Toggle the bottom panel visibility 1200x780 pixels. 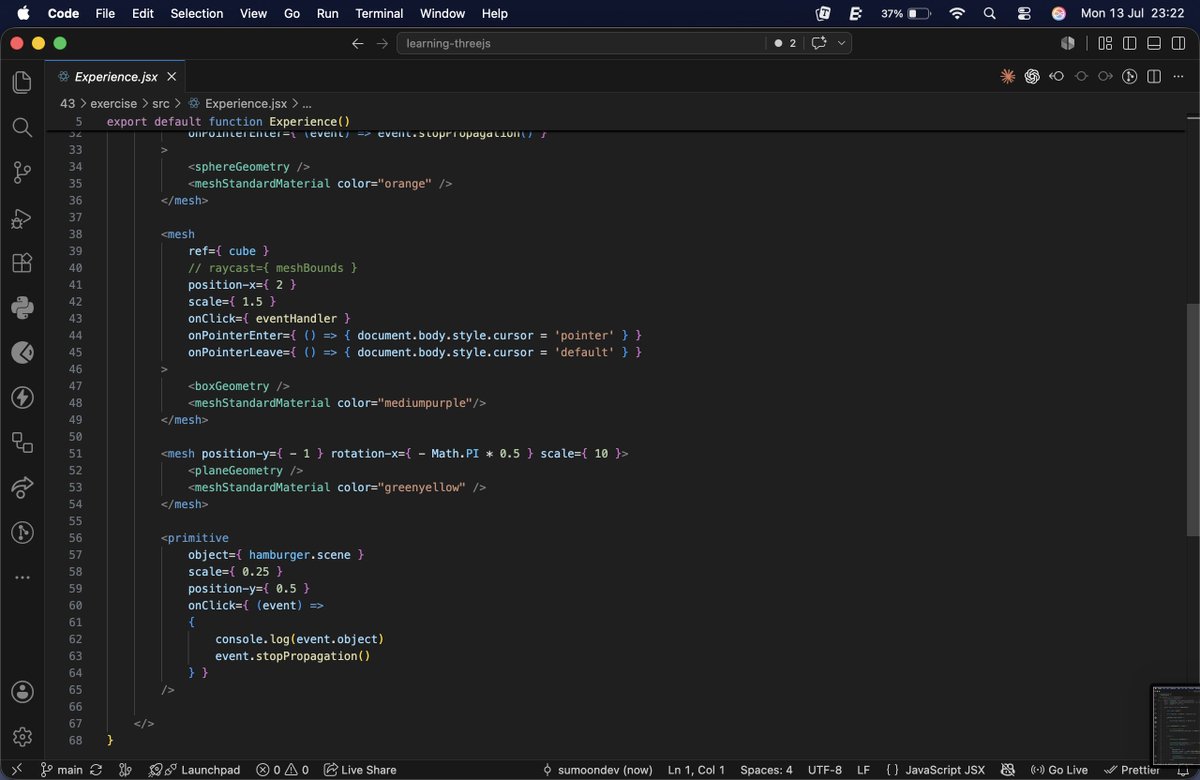1154,43
